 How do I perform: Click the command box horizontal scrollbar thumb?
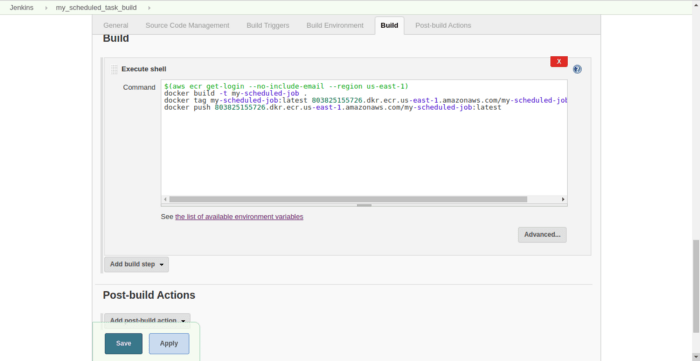point(348,199)
